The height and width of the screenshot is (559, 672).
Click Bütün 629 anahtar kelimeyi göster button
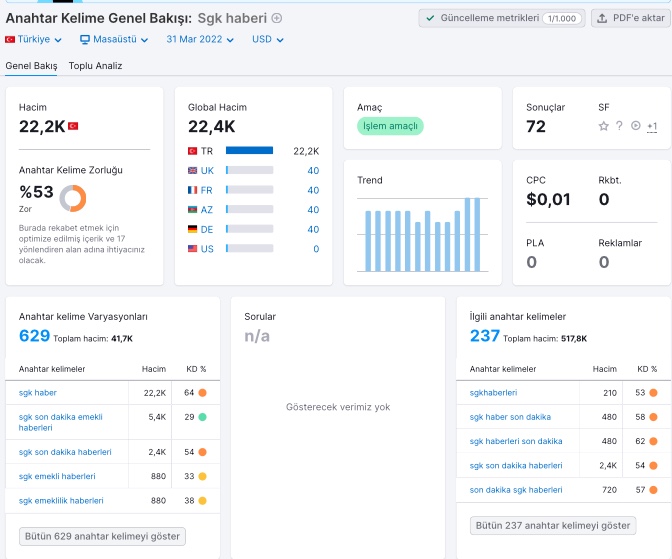tap(102, 536)
